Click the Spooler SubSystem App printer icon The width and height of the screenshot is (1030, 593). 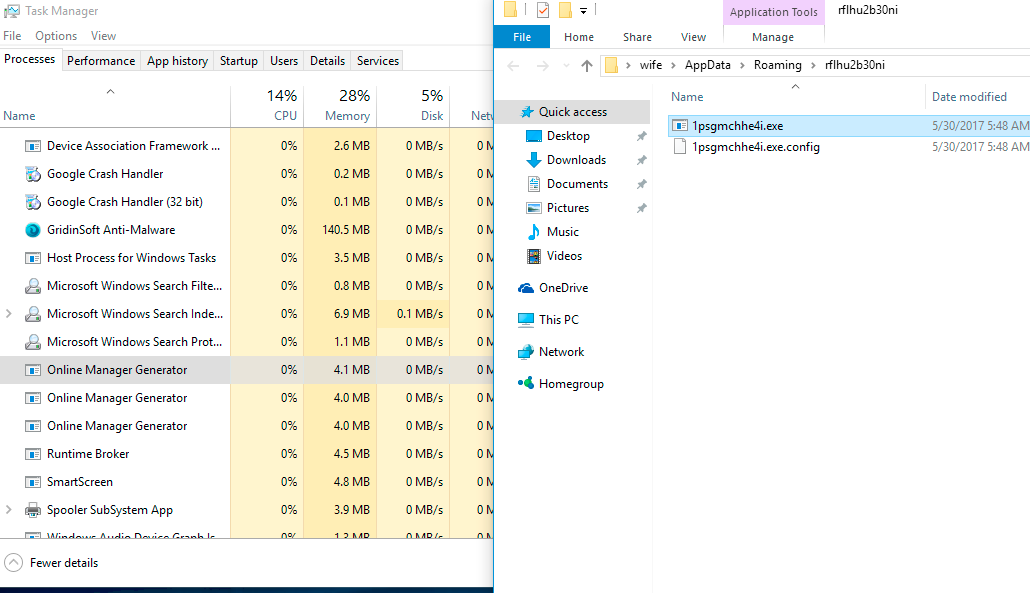click(33, 510)
